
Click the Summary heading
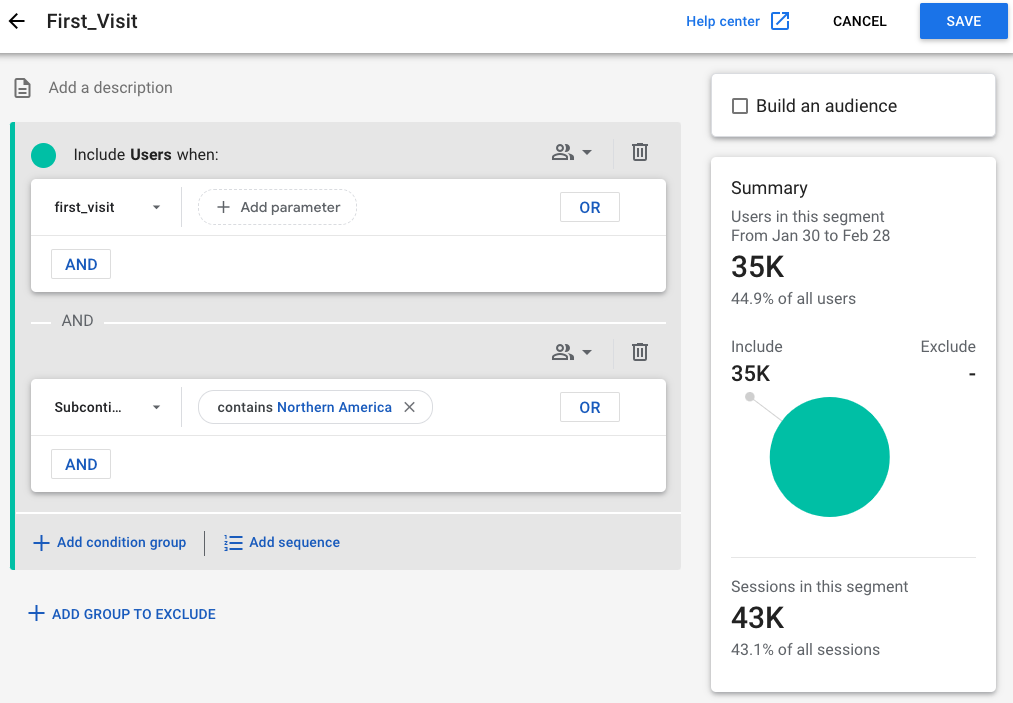click(769, 188)
